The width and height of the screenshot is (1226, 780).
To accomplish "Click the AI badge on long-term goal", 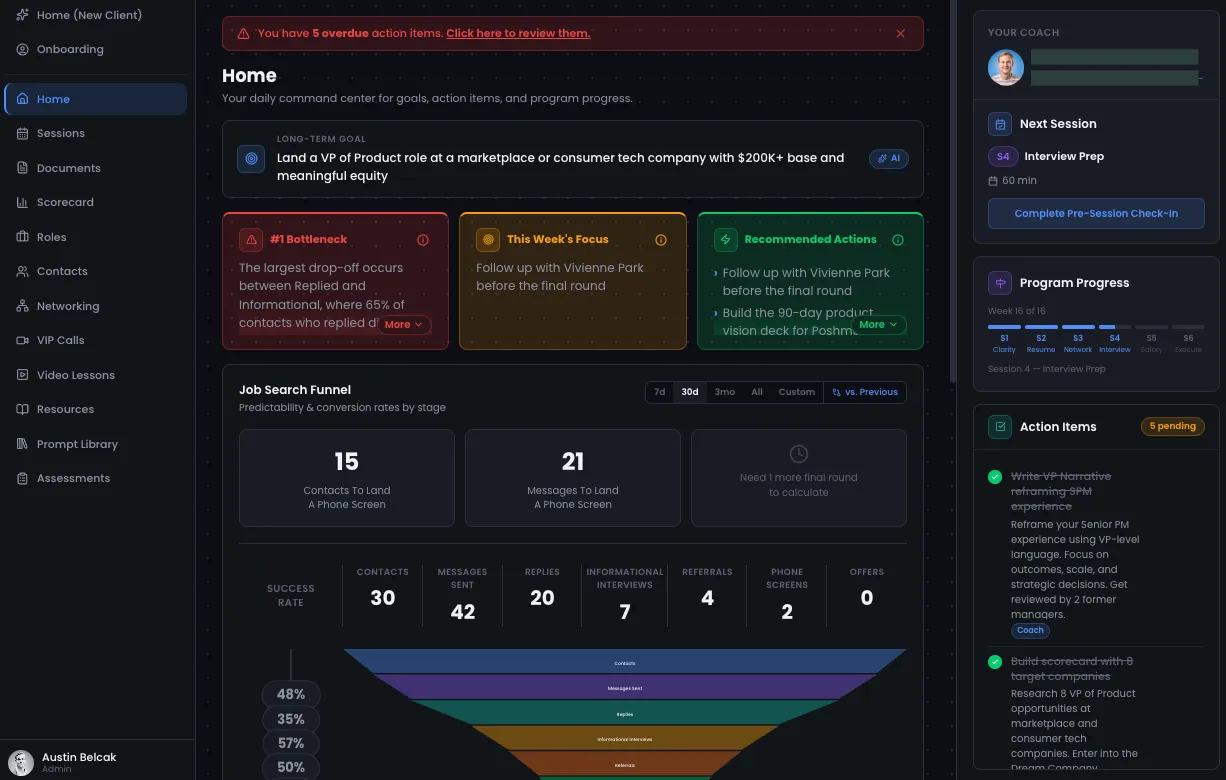I will coord(889,158).
